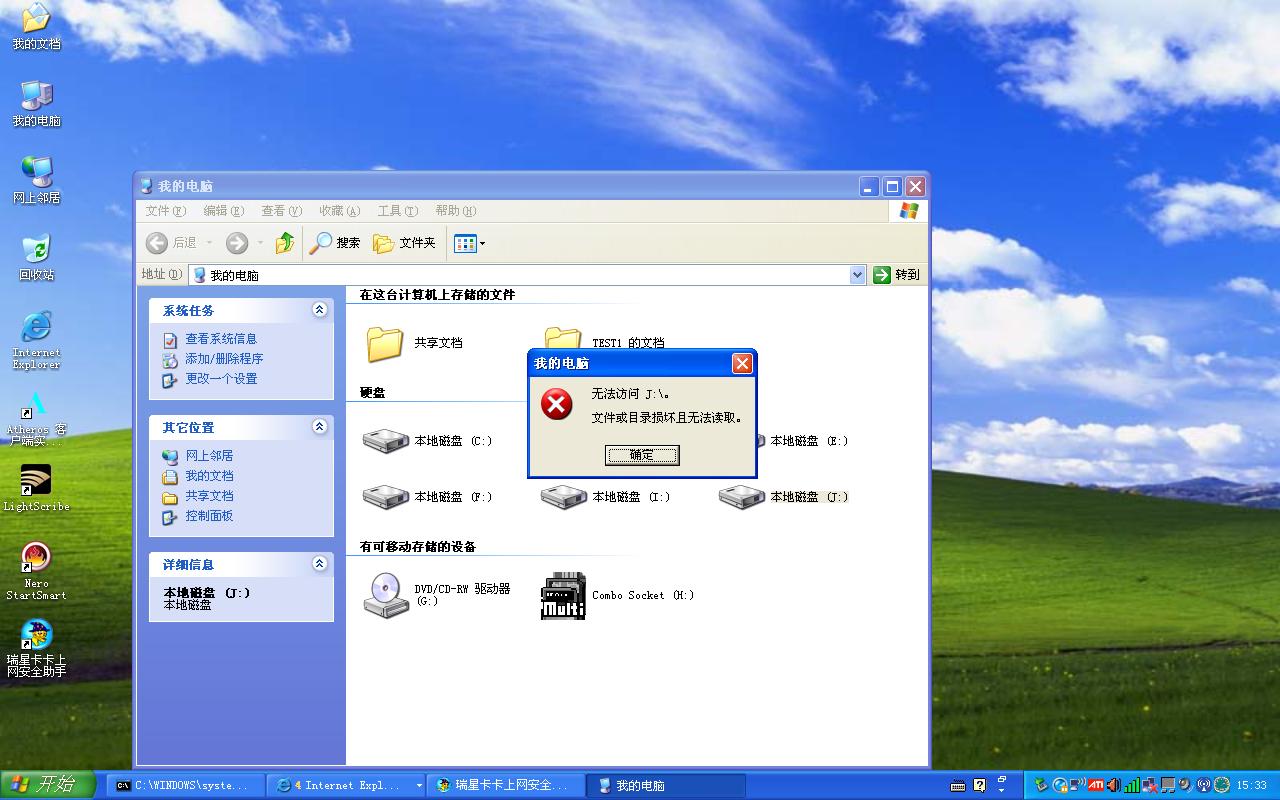The image size is (1280, 800).
Task: Open the volume speaker tray icon
Action: [1114, 785]
